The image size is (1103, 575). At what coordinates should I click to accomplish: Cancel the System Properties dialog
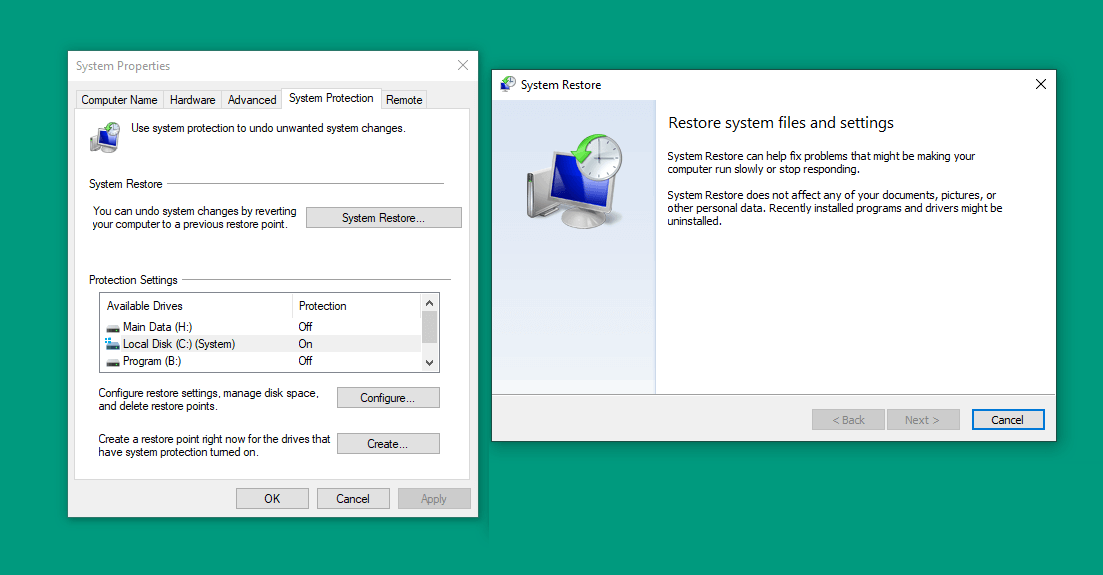tap(353, 499)
